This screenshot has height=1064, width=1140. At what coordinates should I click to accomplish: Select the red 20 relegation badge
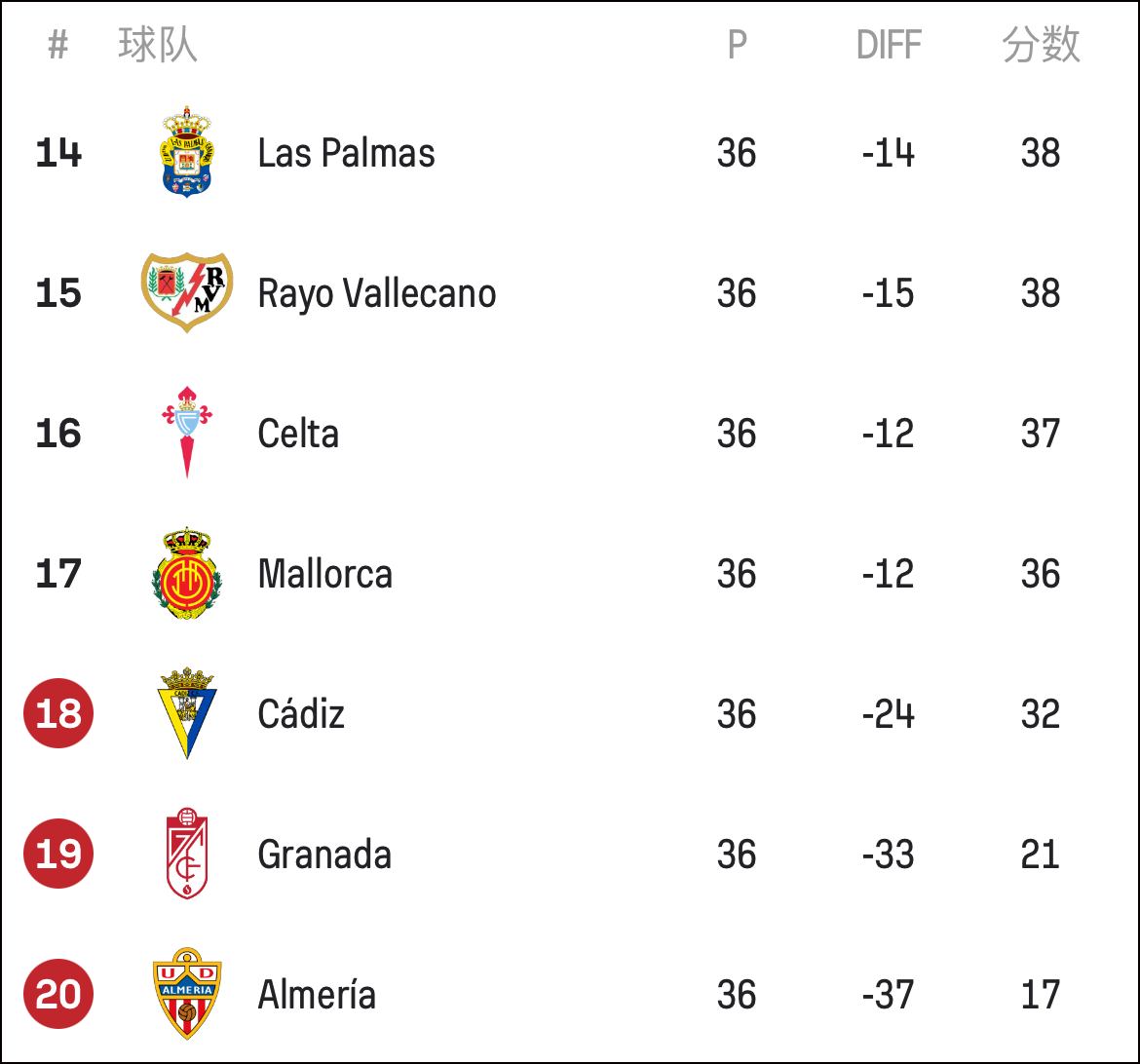point(58,994)
